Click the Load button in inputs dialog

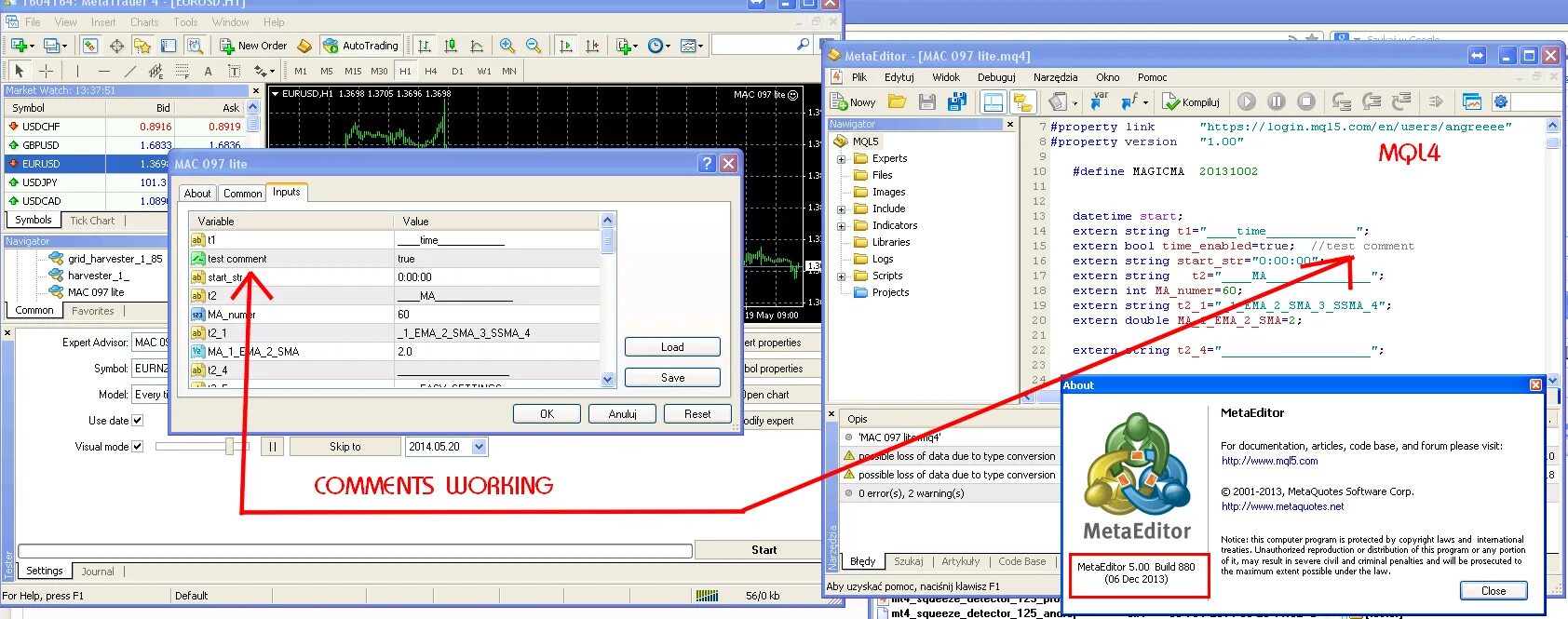tap(672, 347)
